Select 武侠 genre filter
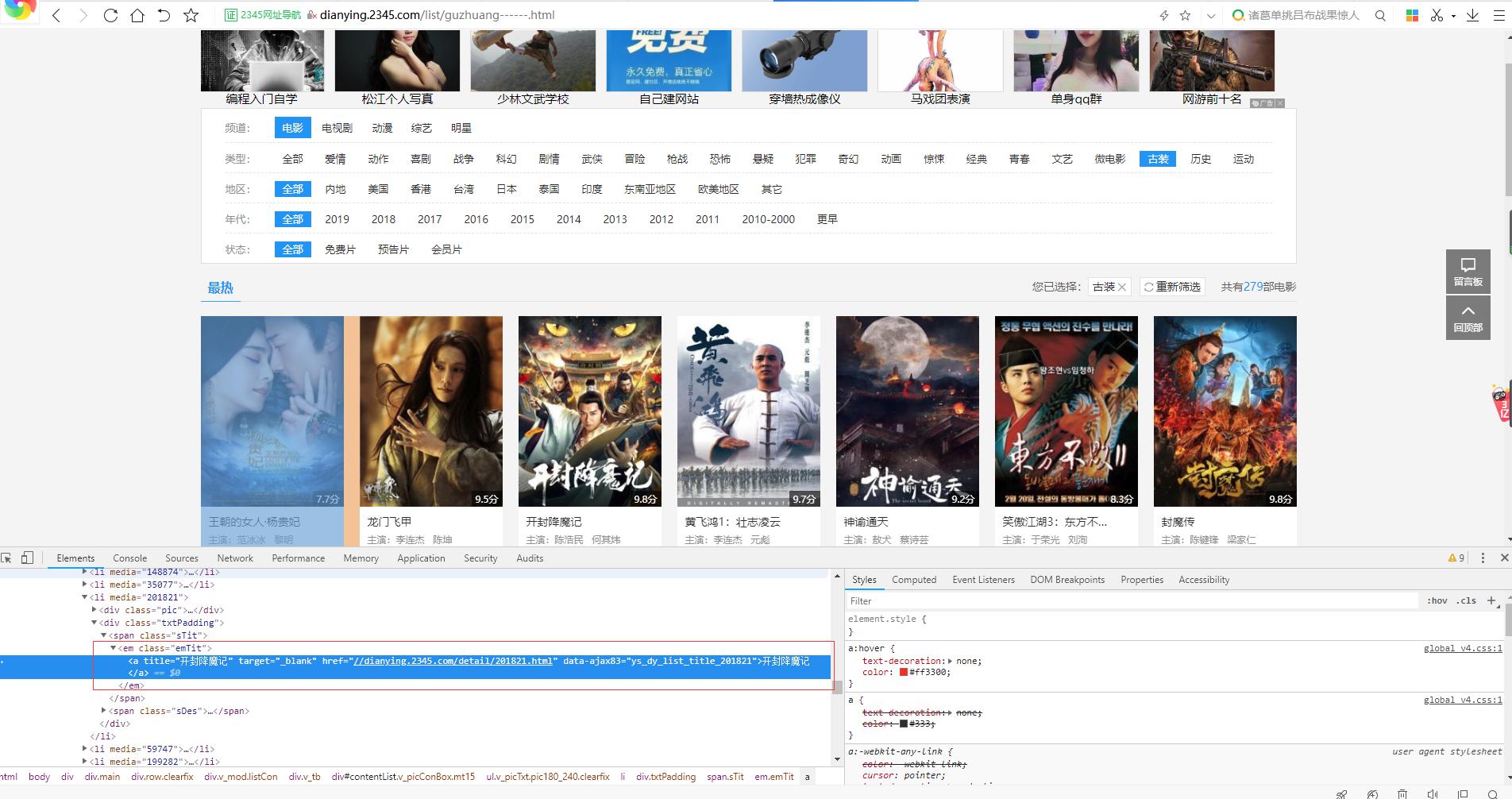Viewport: 1512px width, 799px height. [592, 159]
